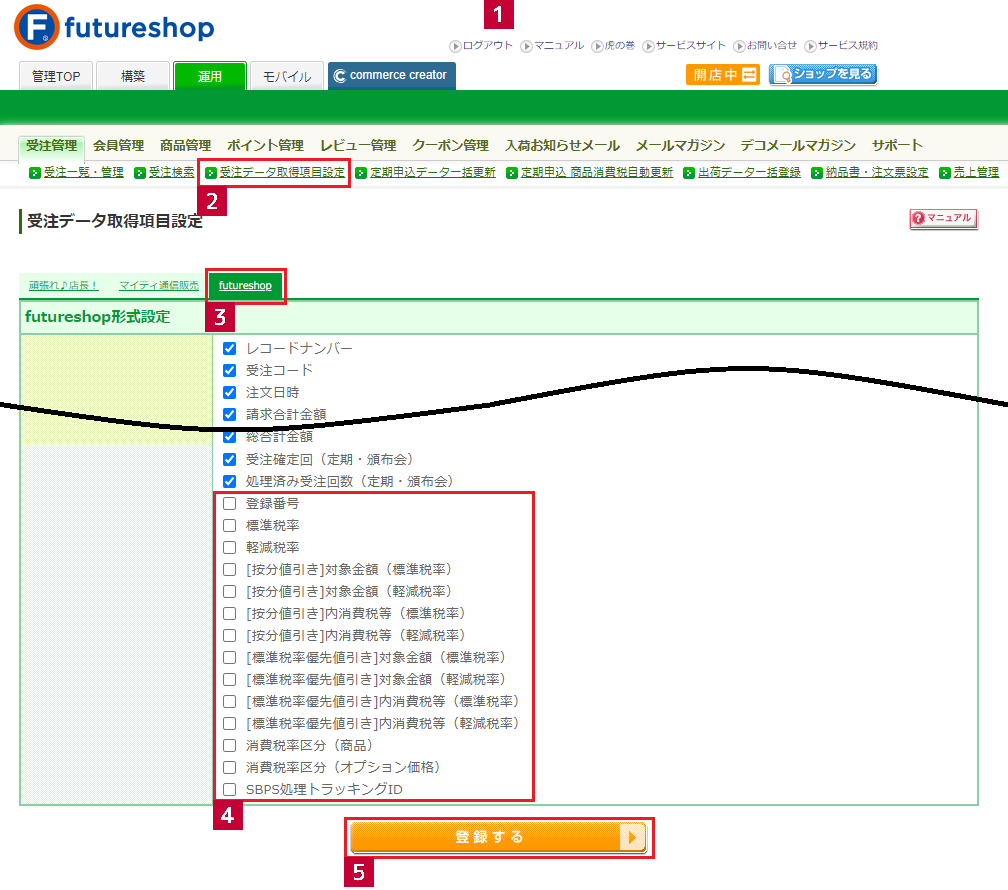Check [按分値引き]内消費税等（軽減税率） checkbox
The image size is (1008, 890).
coord(230,635)
